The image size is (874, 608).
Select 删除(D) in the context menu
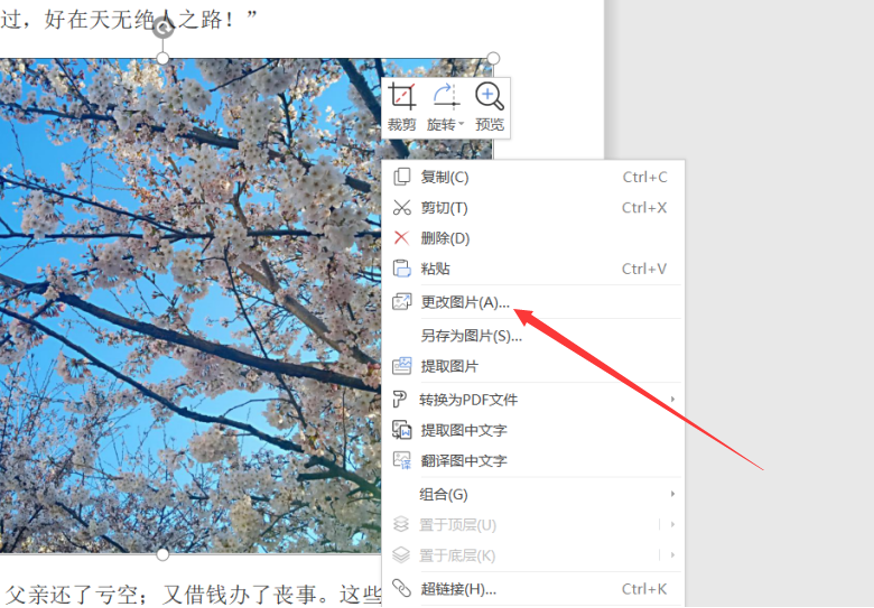[x=533, y=239]
